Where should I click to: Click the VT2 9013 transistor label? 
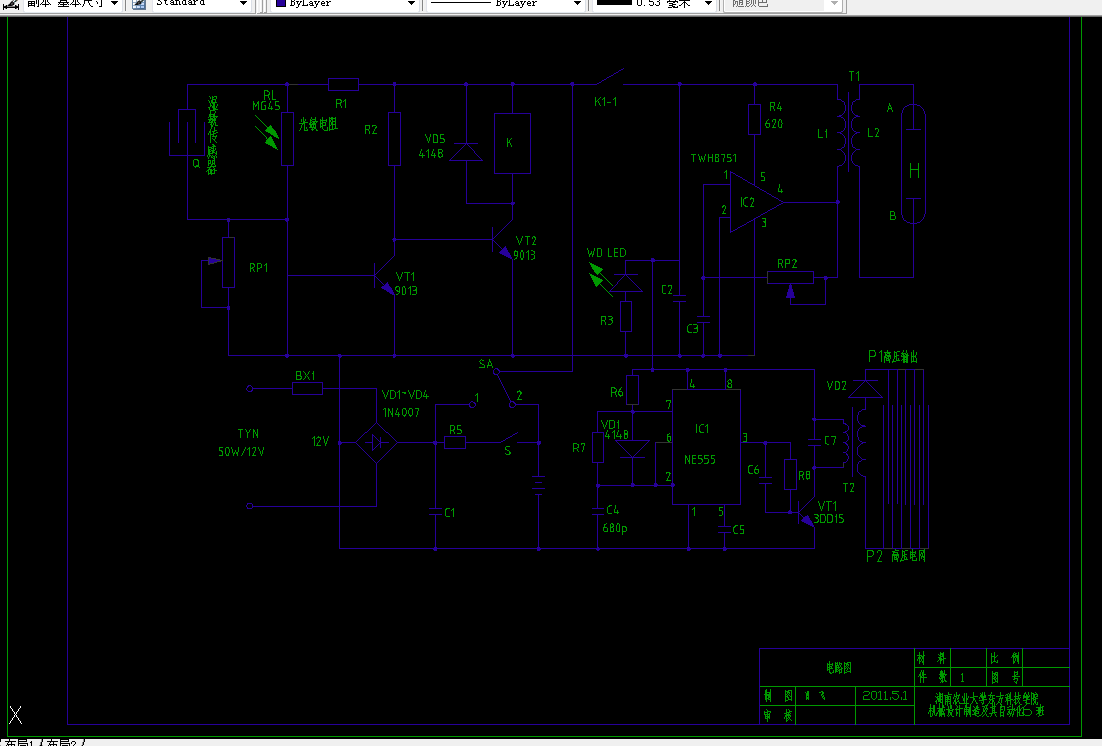pos(525,248)
